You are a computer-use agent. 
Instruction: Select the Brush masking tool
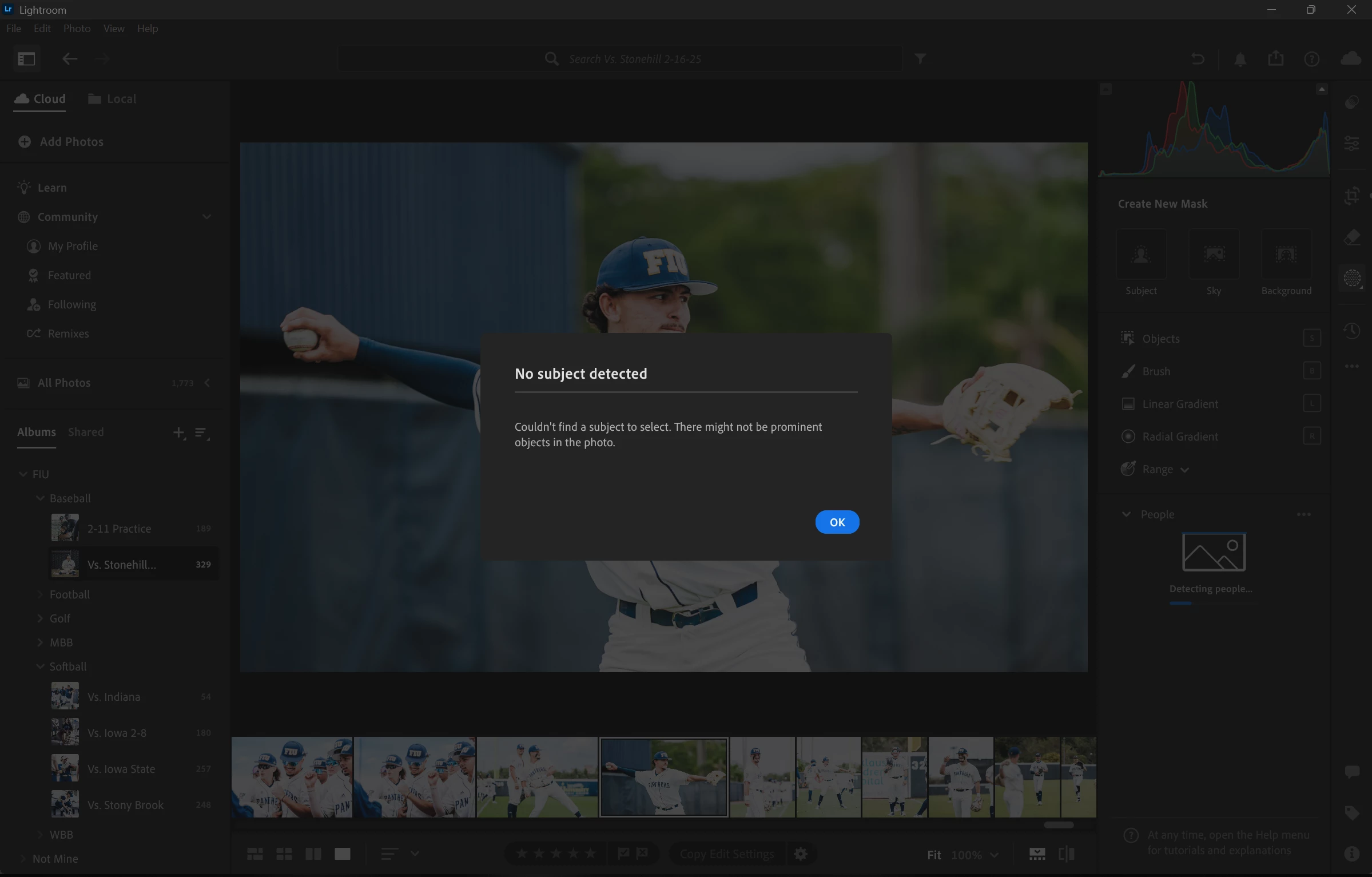coord(1156,371)
